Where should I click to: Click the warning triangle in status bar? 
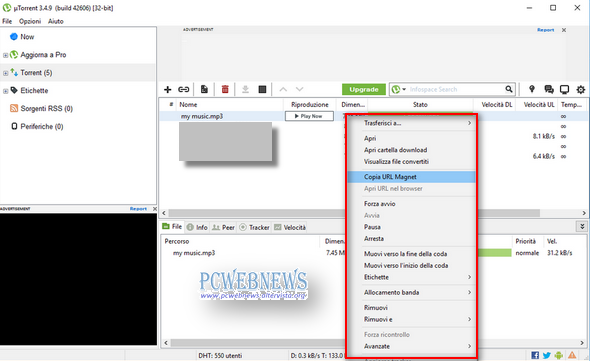click(572, 355)
